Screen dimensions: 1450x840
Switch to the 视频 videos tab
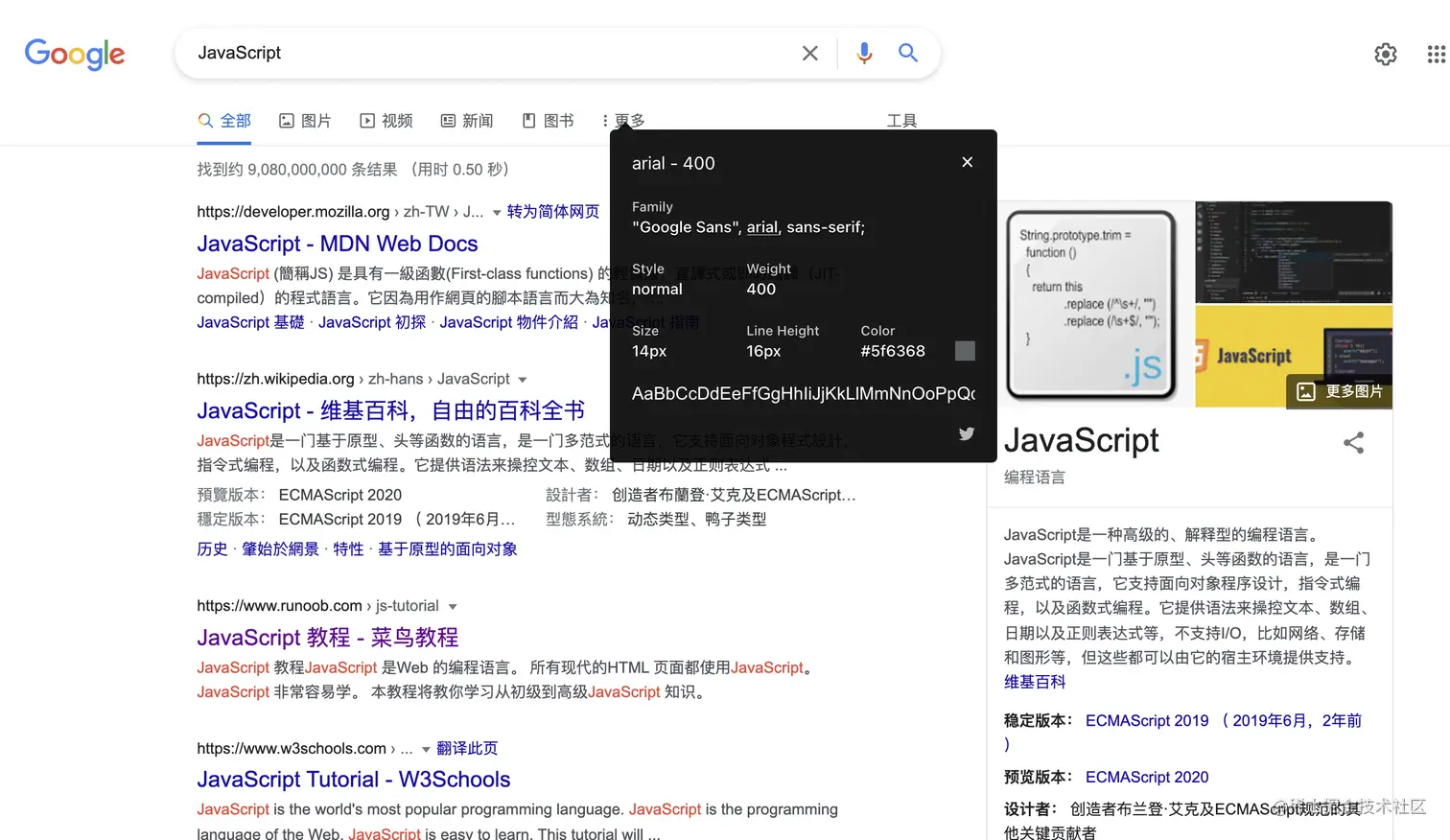tap(386, 121)
